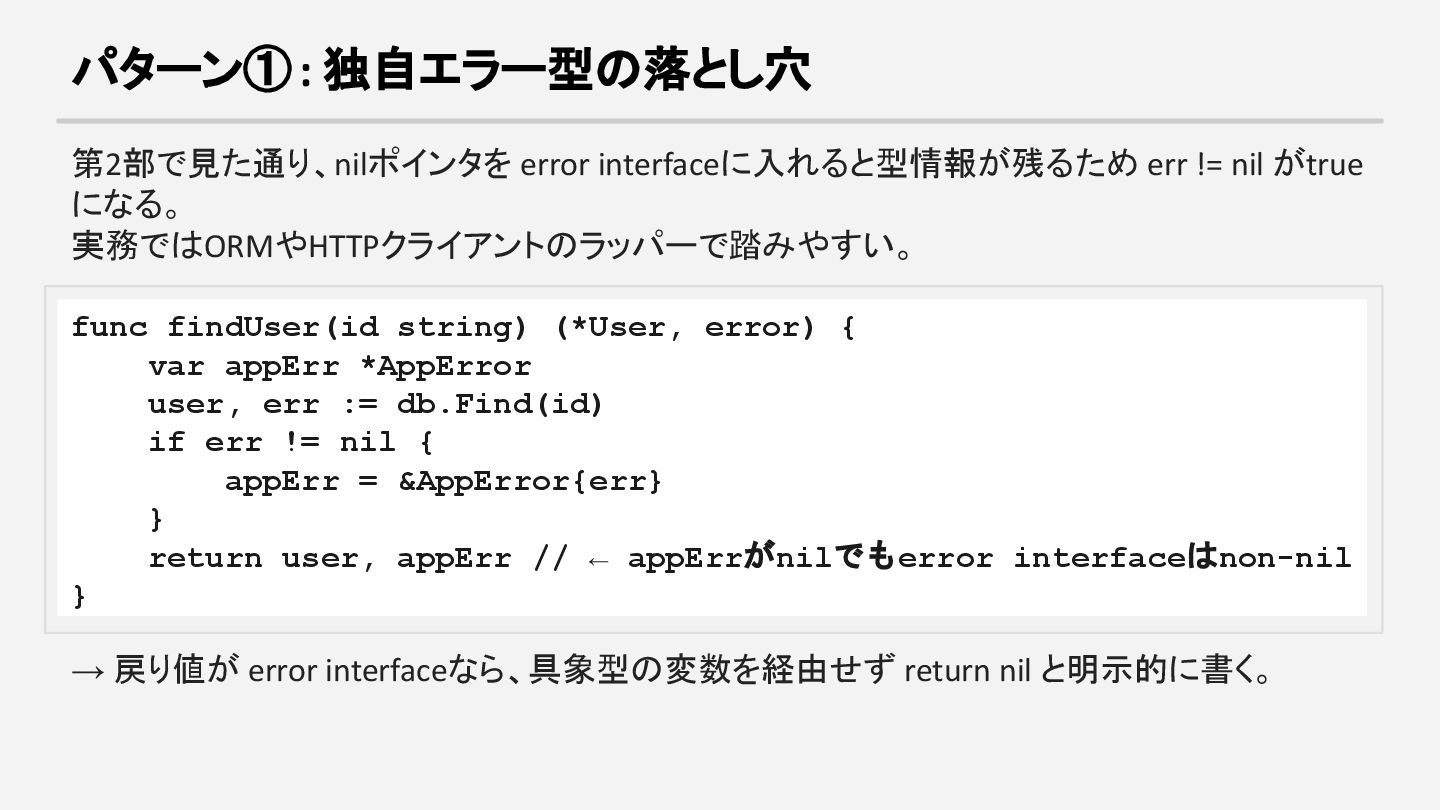The width and height of the screenshot is (1440, 810).
Task: Select the paragraph line starting with 第2部で見た通り
Action: pyautogui.click(x=716, y=163)
